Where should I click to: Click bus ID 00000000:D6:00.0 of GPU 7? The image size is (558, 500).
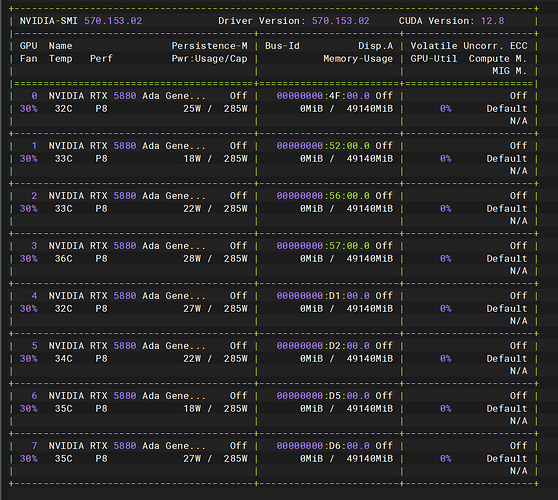323,446
